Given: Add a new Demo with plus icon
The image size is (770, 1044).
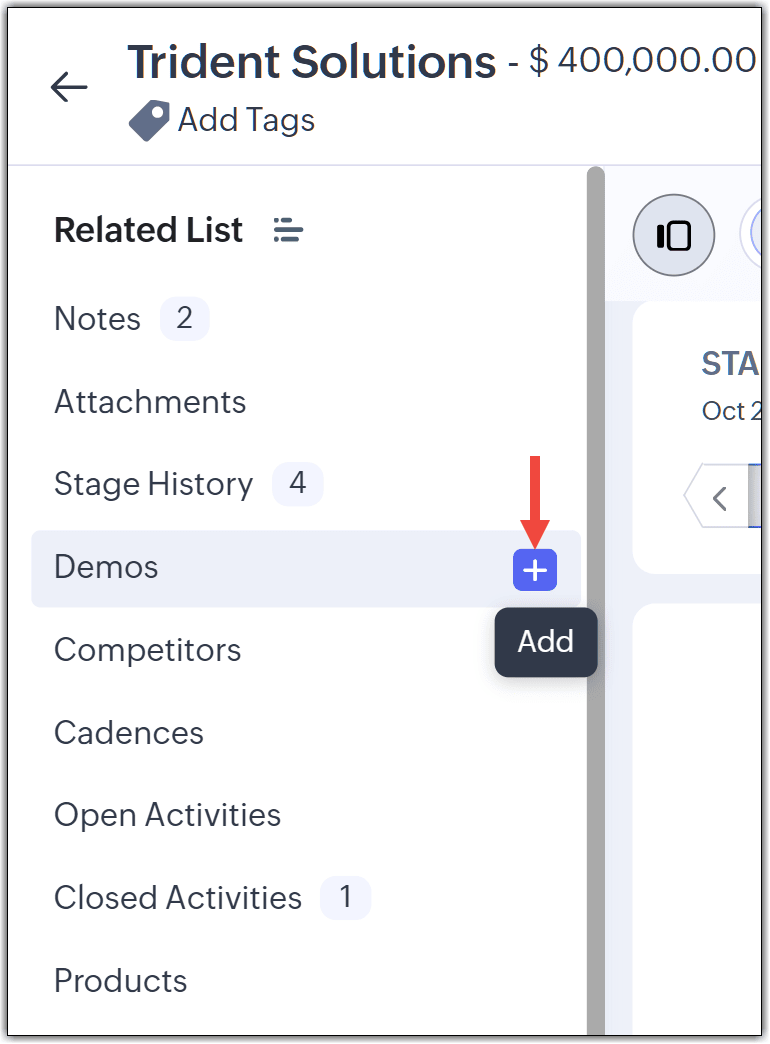Looking at the screenshot, I should 535,570.
